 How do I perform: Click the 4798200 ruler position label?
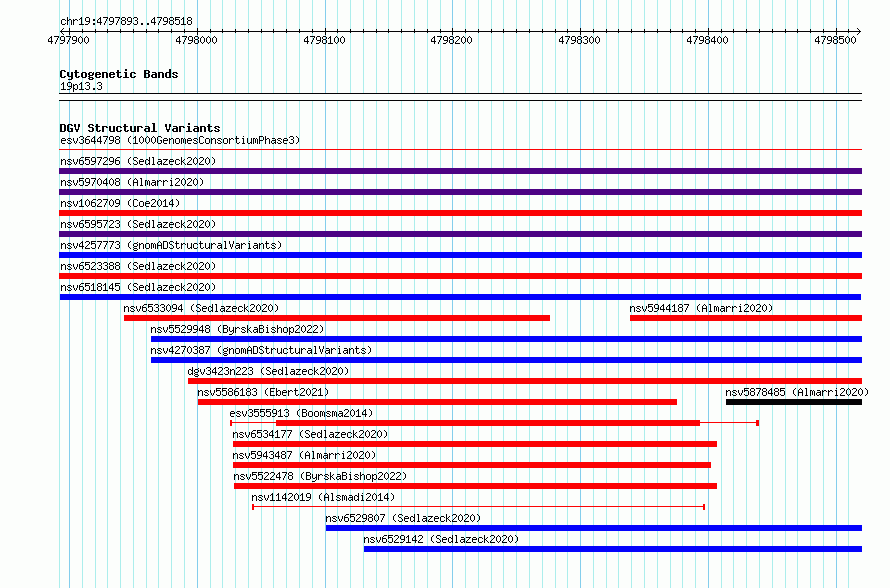[x=451, y=40]
